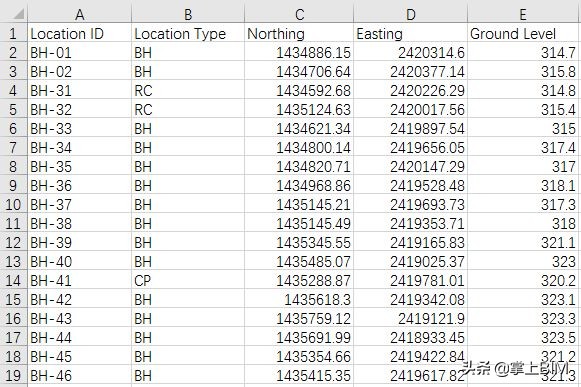Select row 10 header
Screen dimensions: 581x387
[13, 204]
